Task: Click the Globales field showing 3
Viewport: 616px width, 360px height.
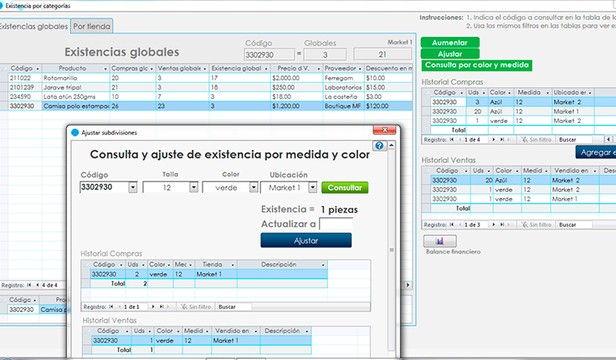Action: [x=325, y=55]
